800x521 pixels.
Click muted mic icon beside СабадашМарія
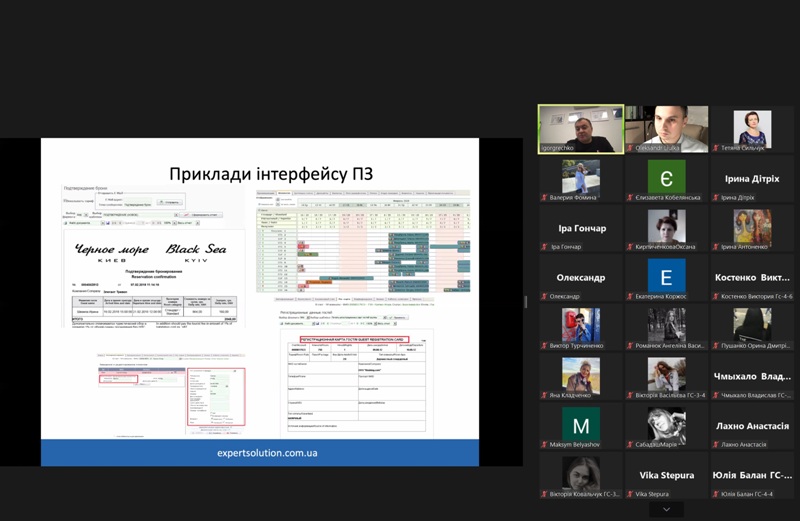631,445
